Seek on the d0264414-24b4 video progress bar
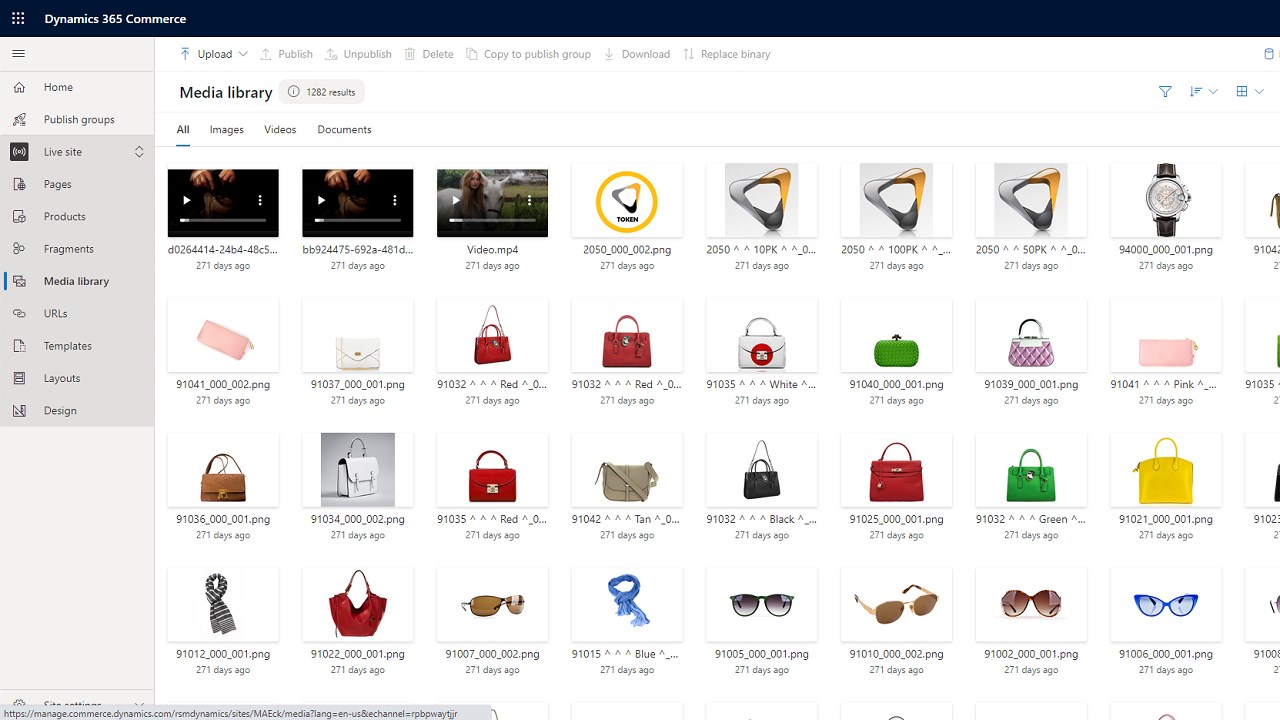 [x=222, y=219]
